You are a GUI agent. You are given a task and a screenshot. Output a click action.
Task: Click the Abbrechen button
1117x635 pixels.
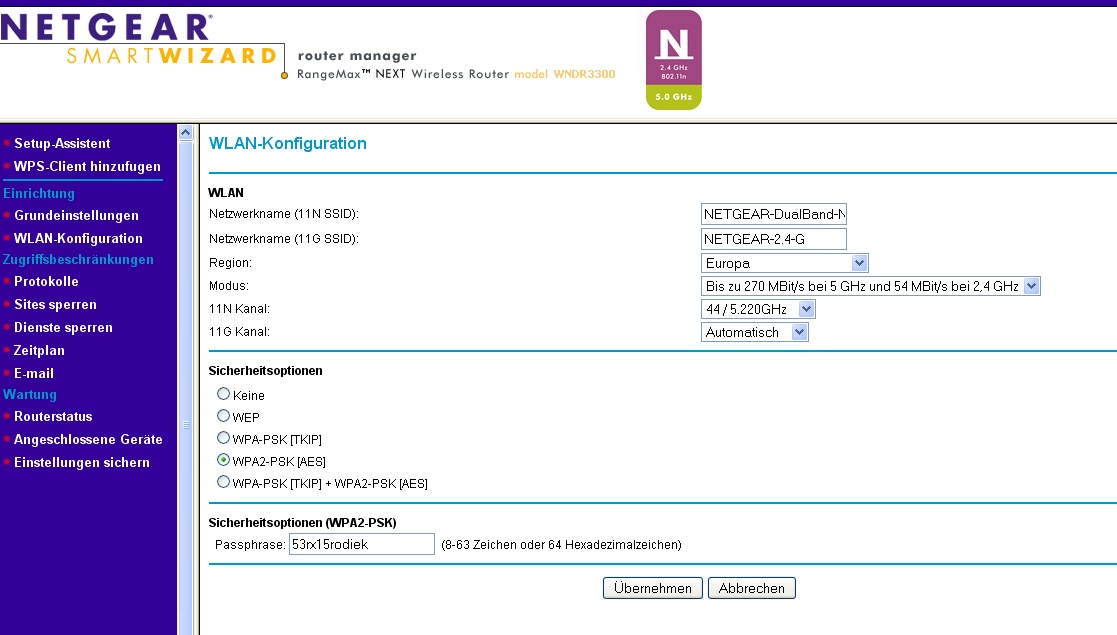click(751, 588)
